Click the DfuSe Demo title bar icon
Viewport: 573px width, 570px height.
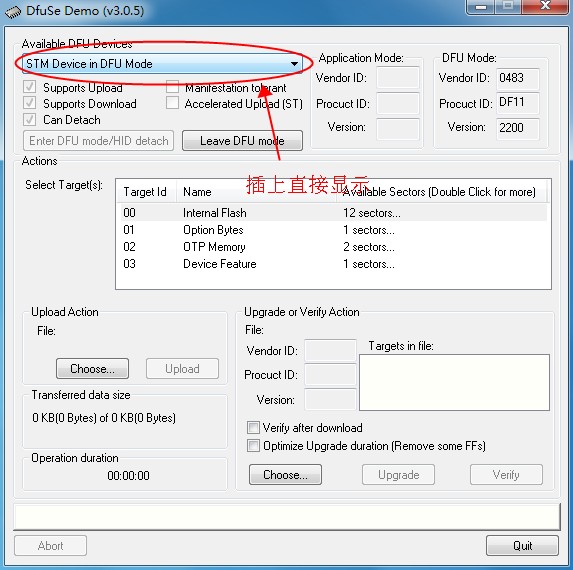(x=13, y=11)
